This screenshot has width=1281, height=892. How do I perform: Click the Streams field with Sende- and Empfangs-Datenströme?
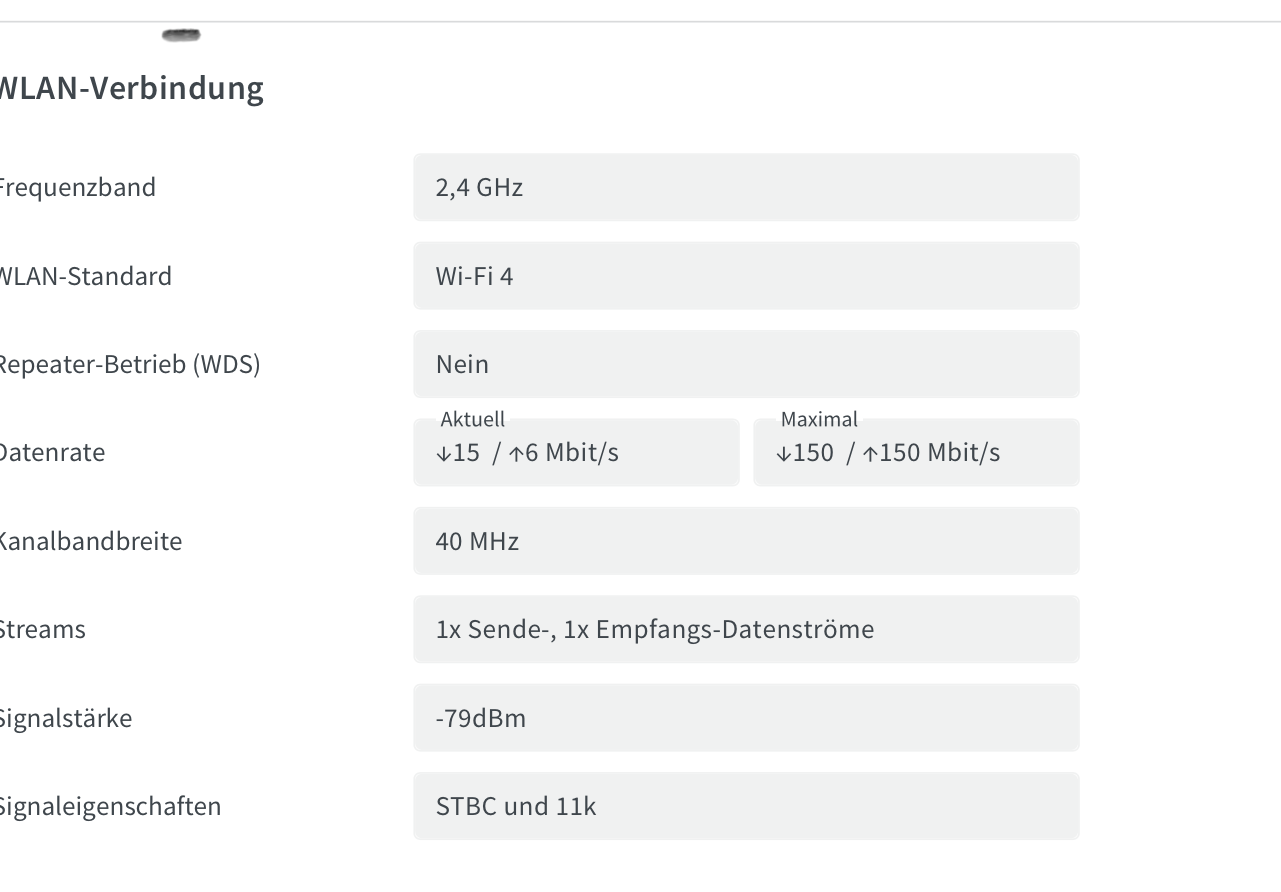[746, 629]
